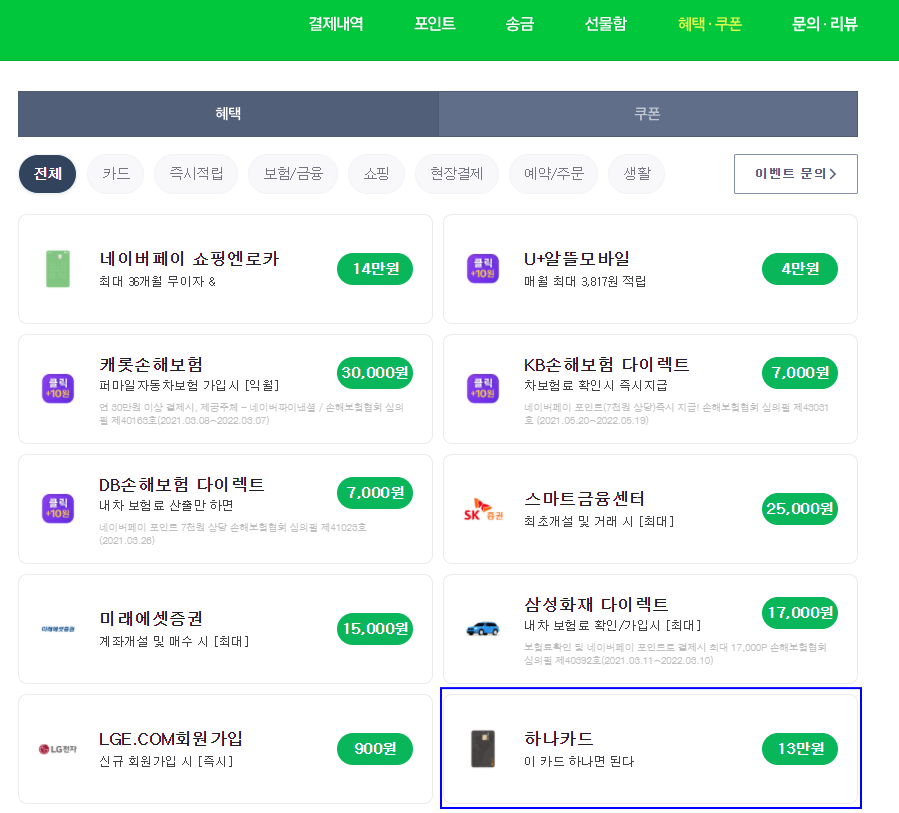Click the 13만원 badge on 하나카드

click(800, 748)
